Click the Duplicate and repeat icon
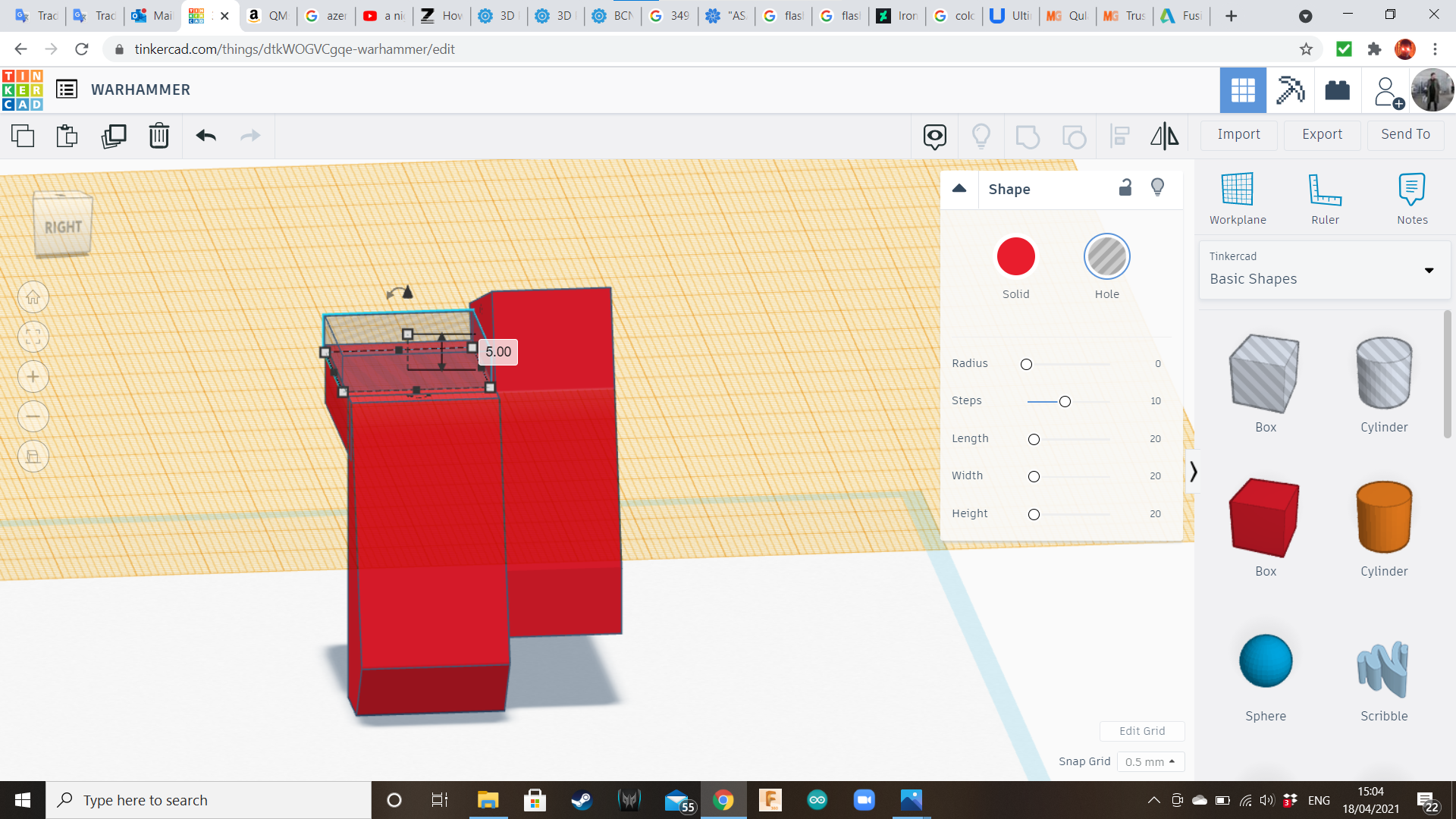The width and height of the screenshot is (1456, 819). tap(114, 136)
